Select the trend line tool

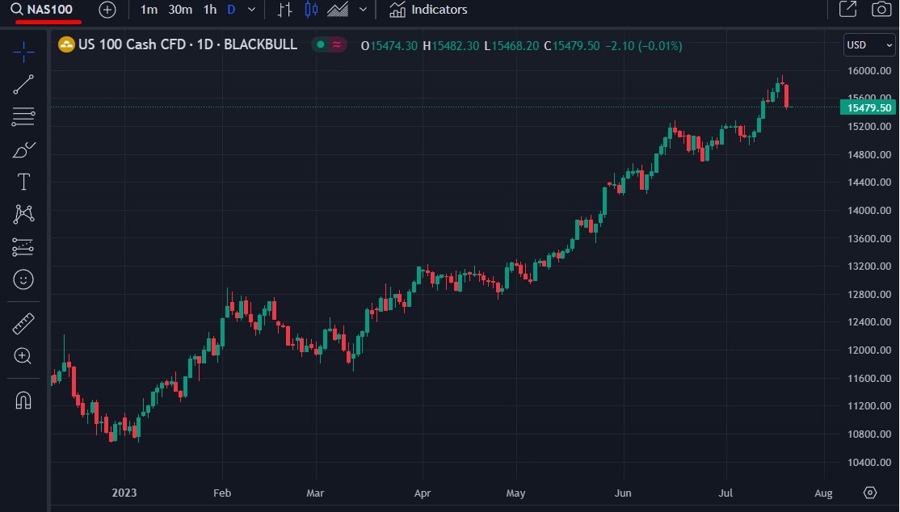[x=24, y=84]
